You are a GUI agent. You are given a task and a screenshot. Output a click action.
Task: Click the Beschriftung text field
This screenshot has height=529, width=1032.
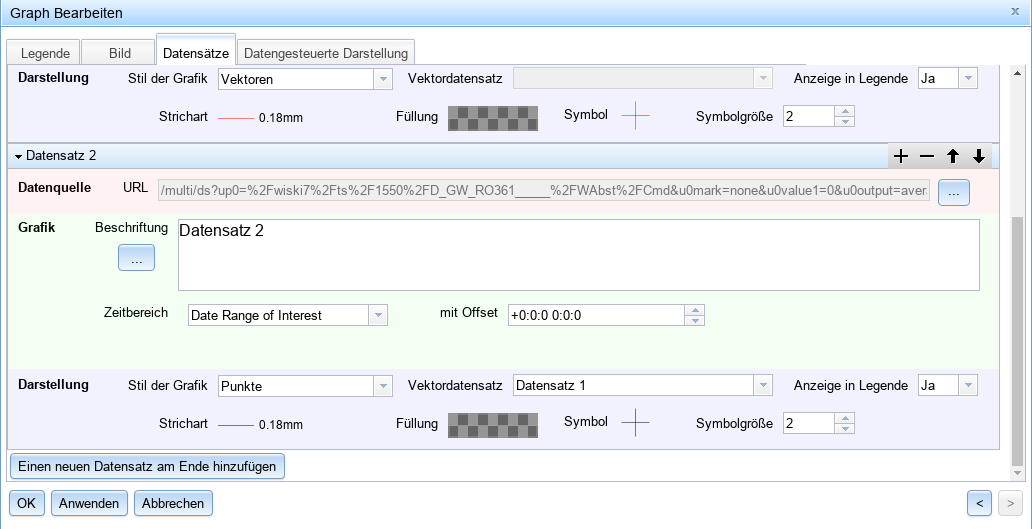coord(578,255)
